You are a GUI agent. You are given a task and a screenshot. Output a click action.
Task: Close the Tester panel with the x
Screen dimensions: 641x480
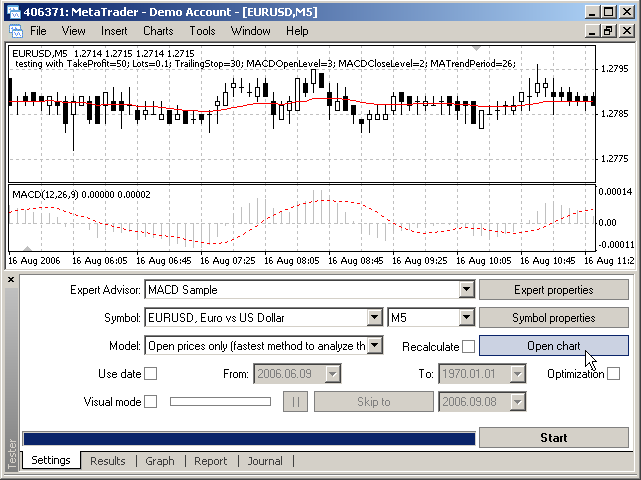(11, 280)
